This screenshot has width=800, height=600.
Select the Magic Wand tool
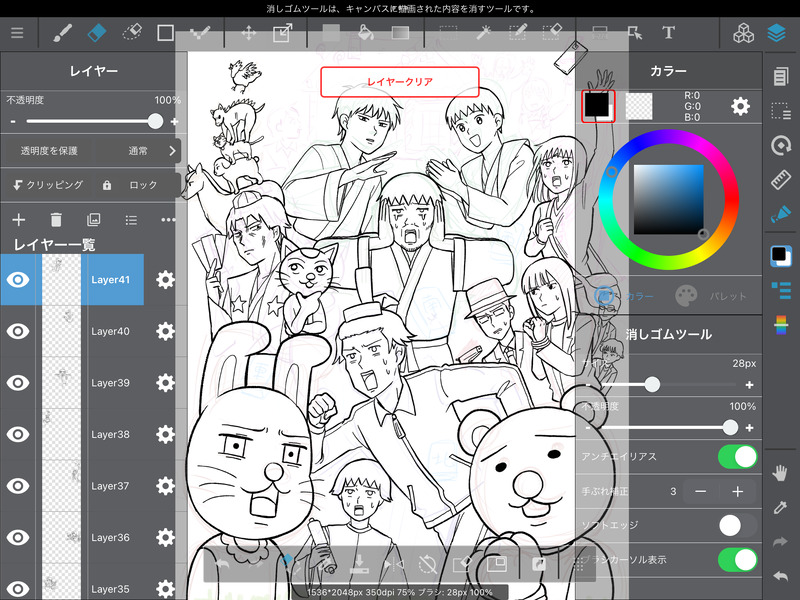pos(483,33)
